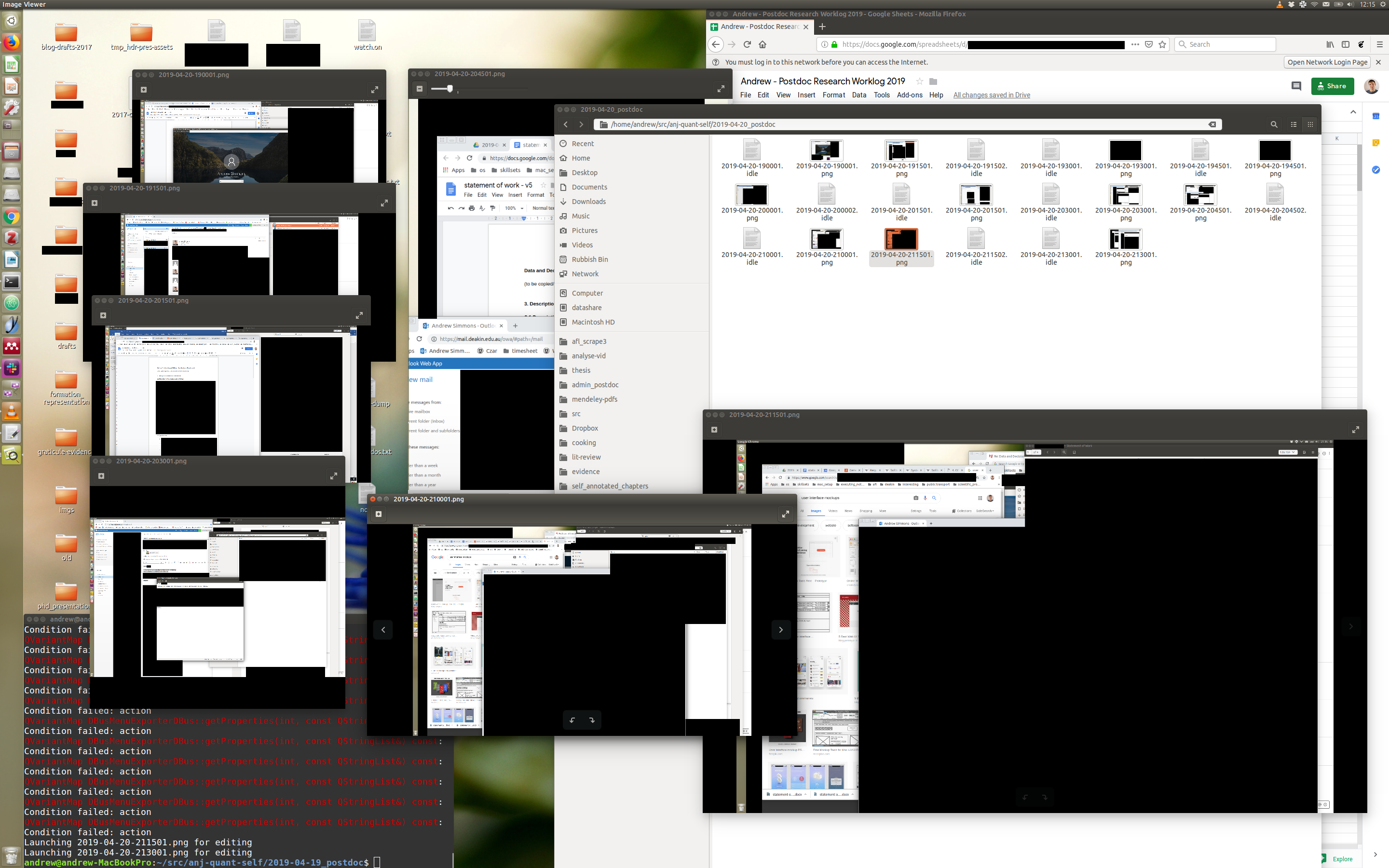Toggle Firefox sidebar panel

[x=1346, y=44]
